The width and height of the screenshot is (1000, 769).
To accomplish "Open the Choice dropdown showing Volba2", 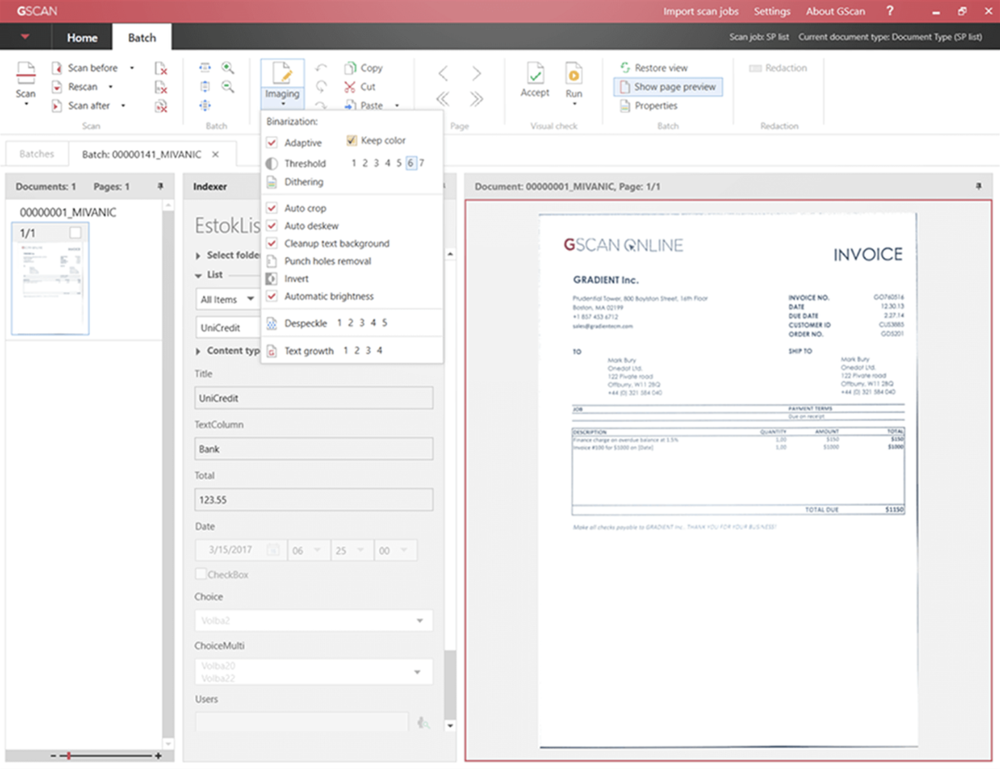I will [314, 620].
